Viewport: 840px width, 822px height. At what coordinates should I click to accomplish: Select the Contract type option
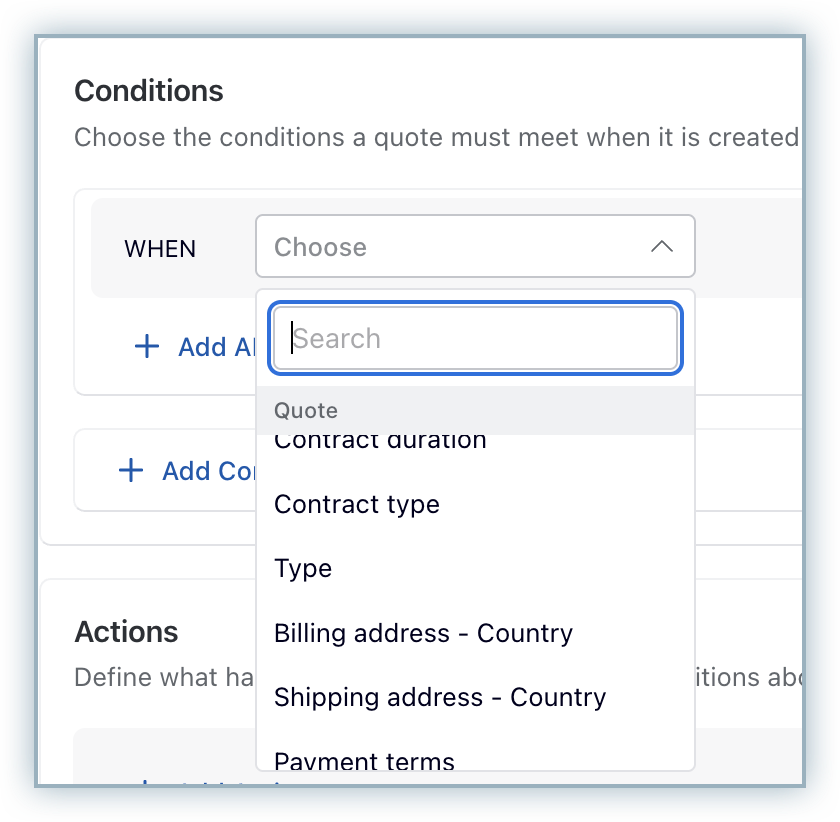(357, 504)
